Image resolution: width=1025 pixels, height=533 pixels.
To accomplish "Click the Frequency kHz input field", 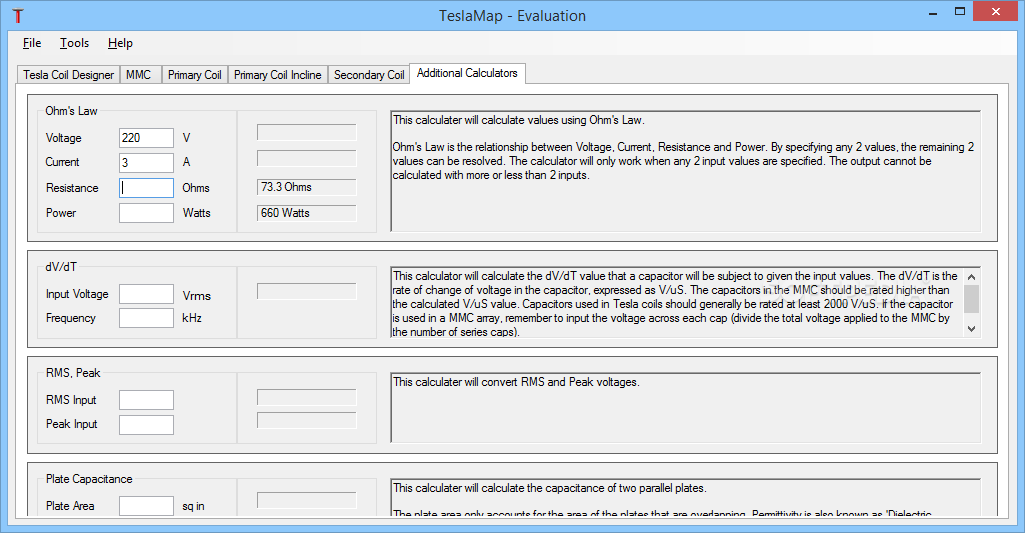I will pos(146,318).
